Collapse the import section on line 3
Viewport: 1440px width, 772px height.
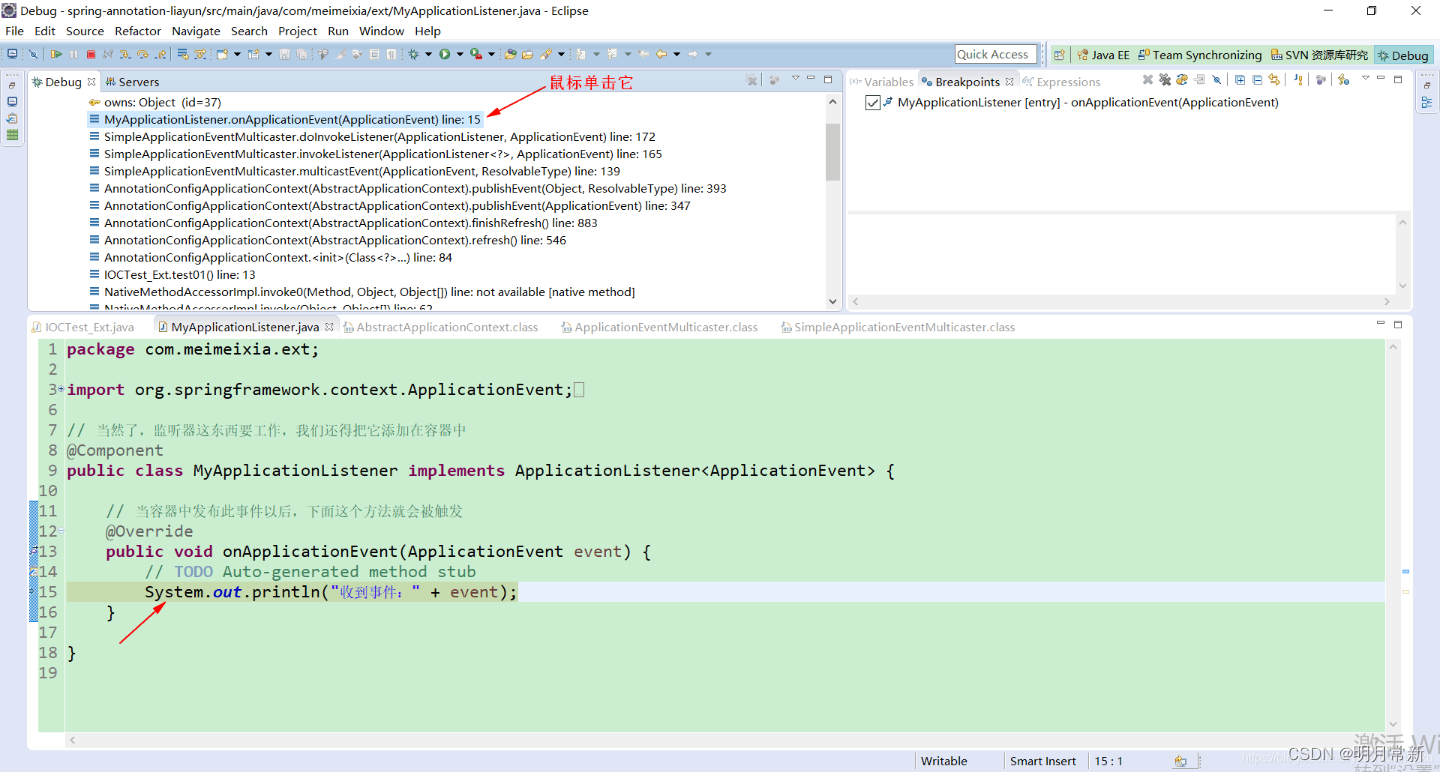coord(61,389)
